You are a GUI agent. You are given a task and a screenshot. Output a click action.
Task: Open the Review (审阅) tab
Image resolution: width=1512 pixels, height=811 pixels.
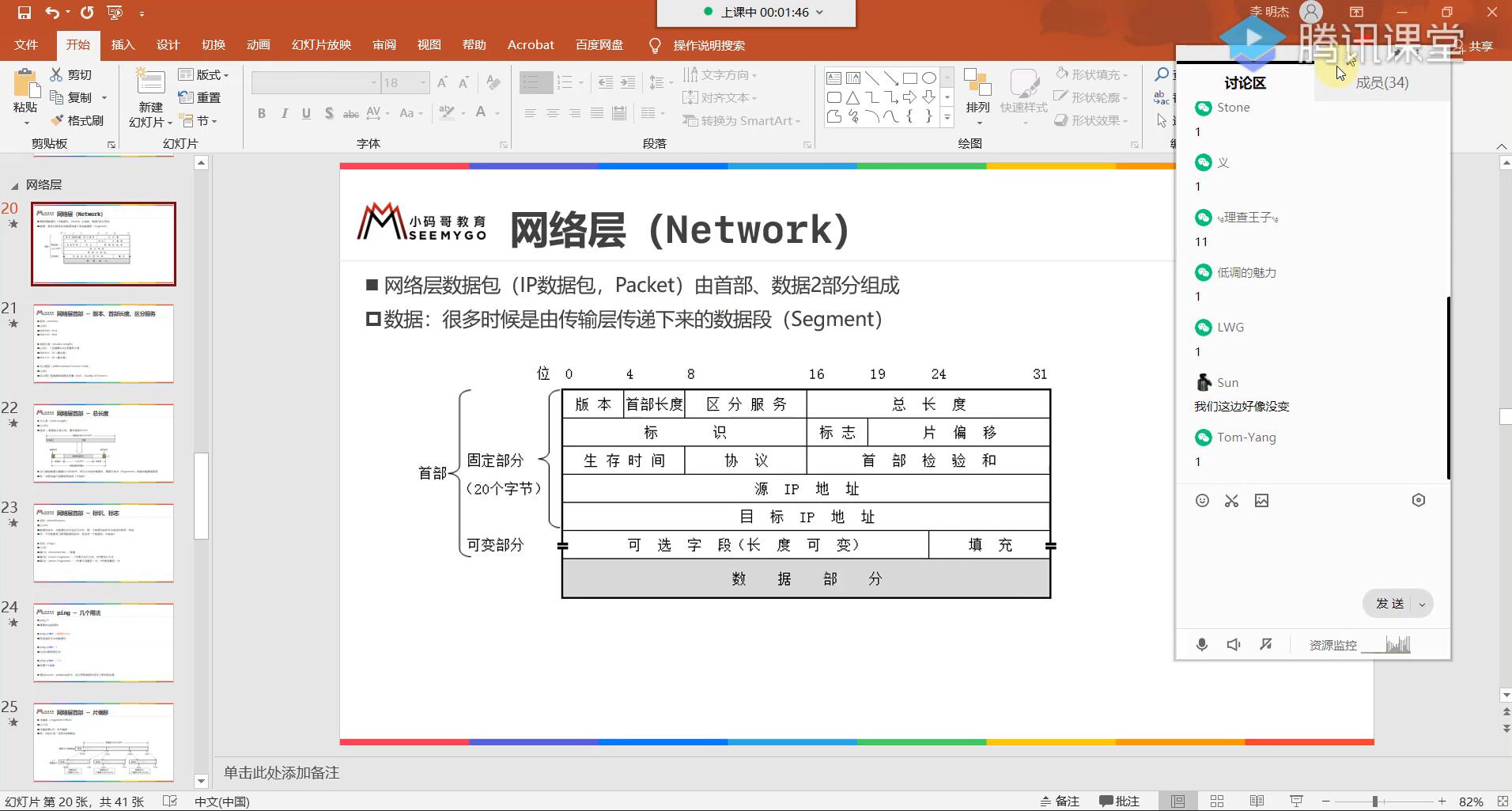click(384, 45)
